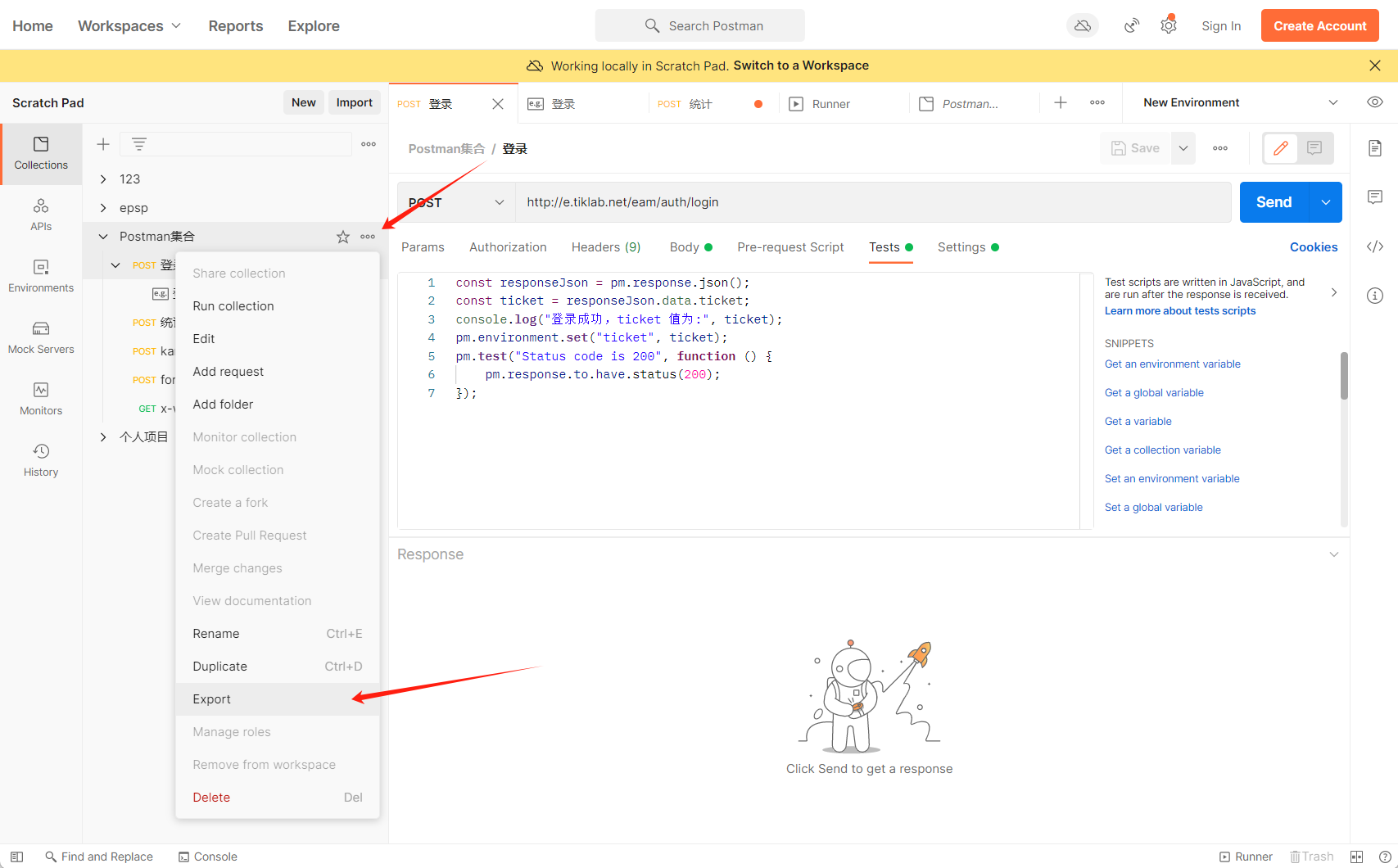Click the cloud sync offline icon

coord(1083,26)
